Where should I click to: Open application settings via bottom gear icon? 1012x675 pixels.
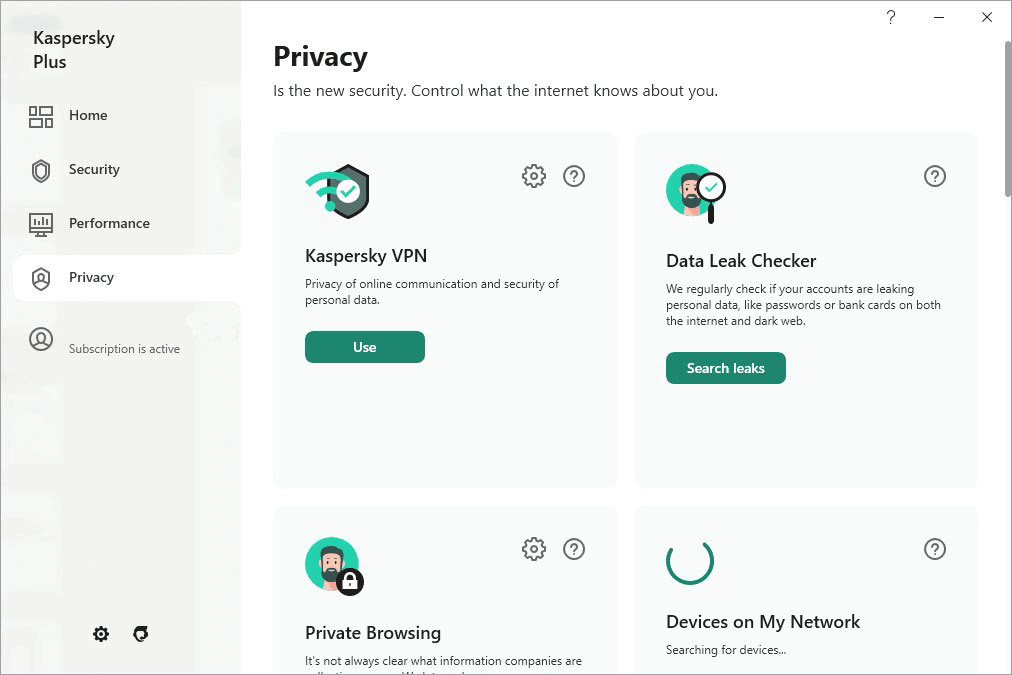tap(100, 633)
